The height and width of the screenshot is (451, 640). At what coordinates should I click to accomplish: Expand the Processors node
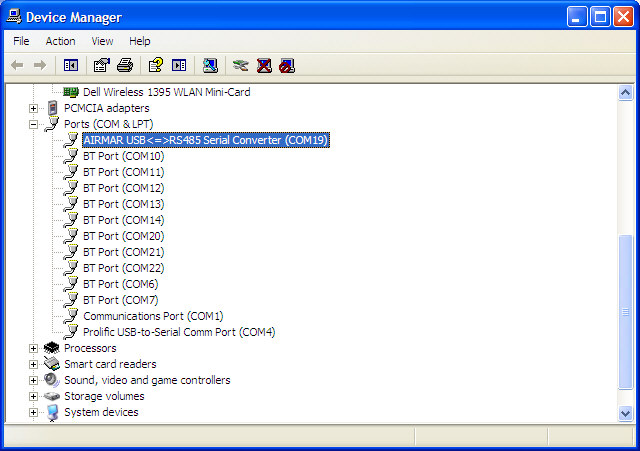click(33, 349)
